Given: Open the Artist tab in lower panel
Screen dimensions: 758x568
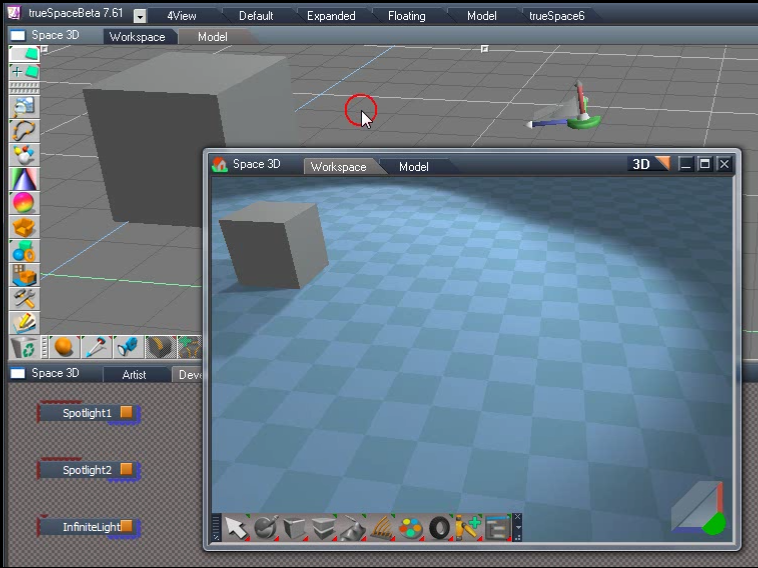Looking at the screenshot, I should click(x=134, y=375).
